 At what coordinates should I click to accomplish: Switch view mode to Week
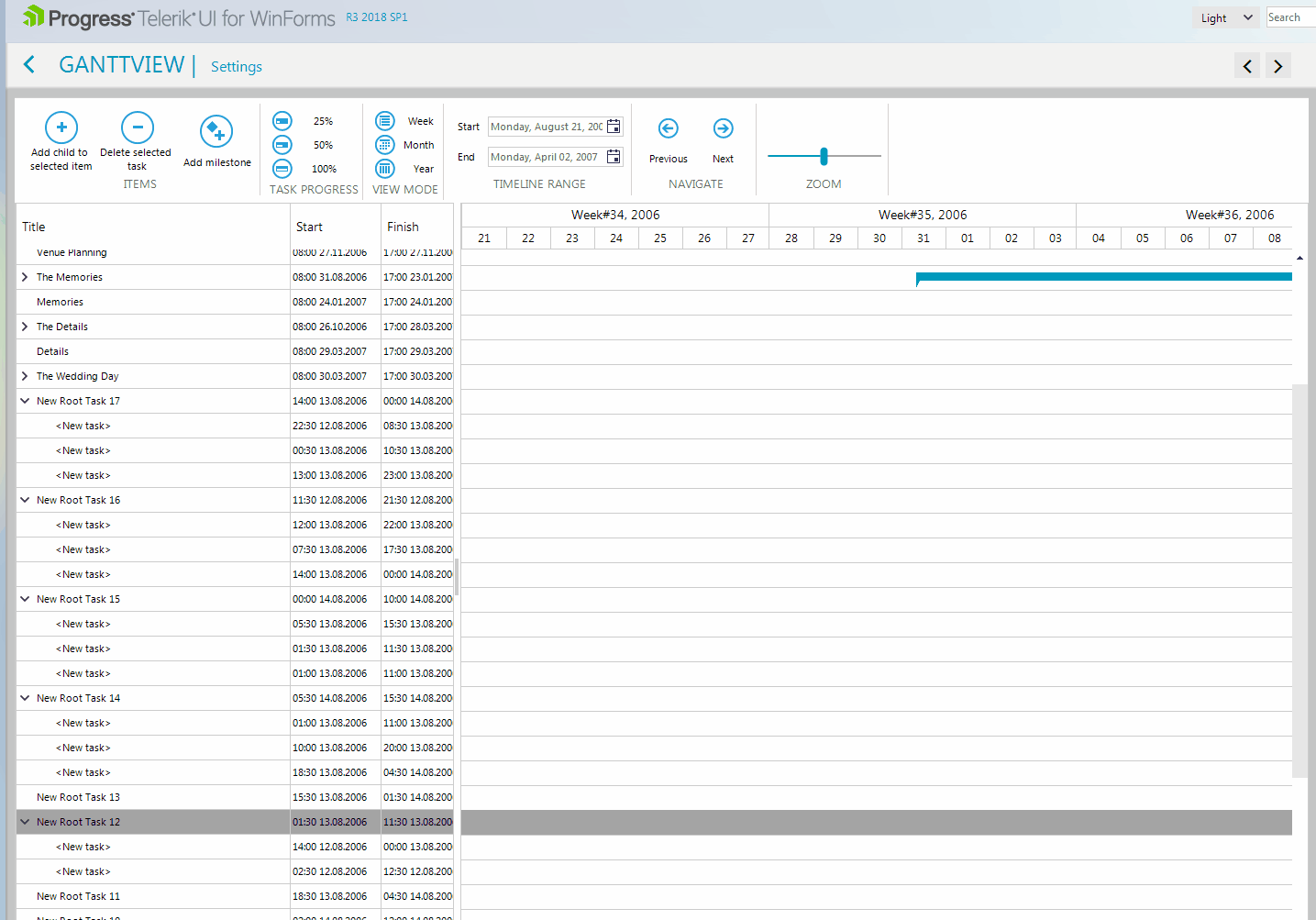coord(385,121)
